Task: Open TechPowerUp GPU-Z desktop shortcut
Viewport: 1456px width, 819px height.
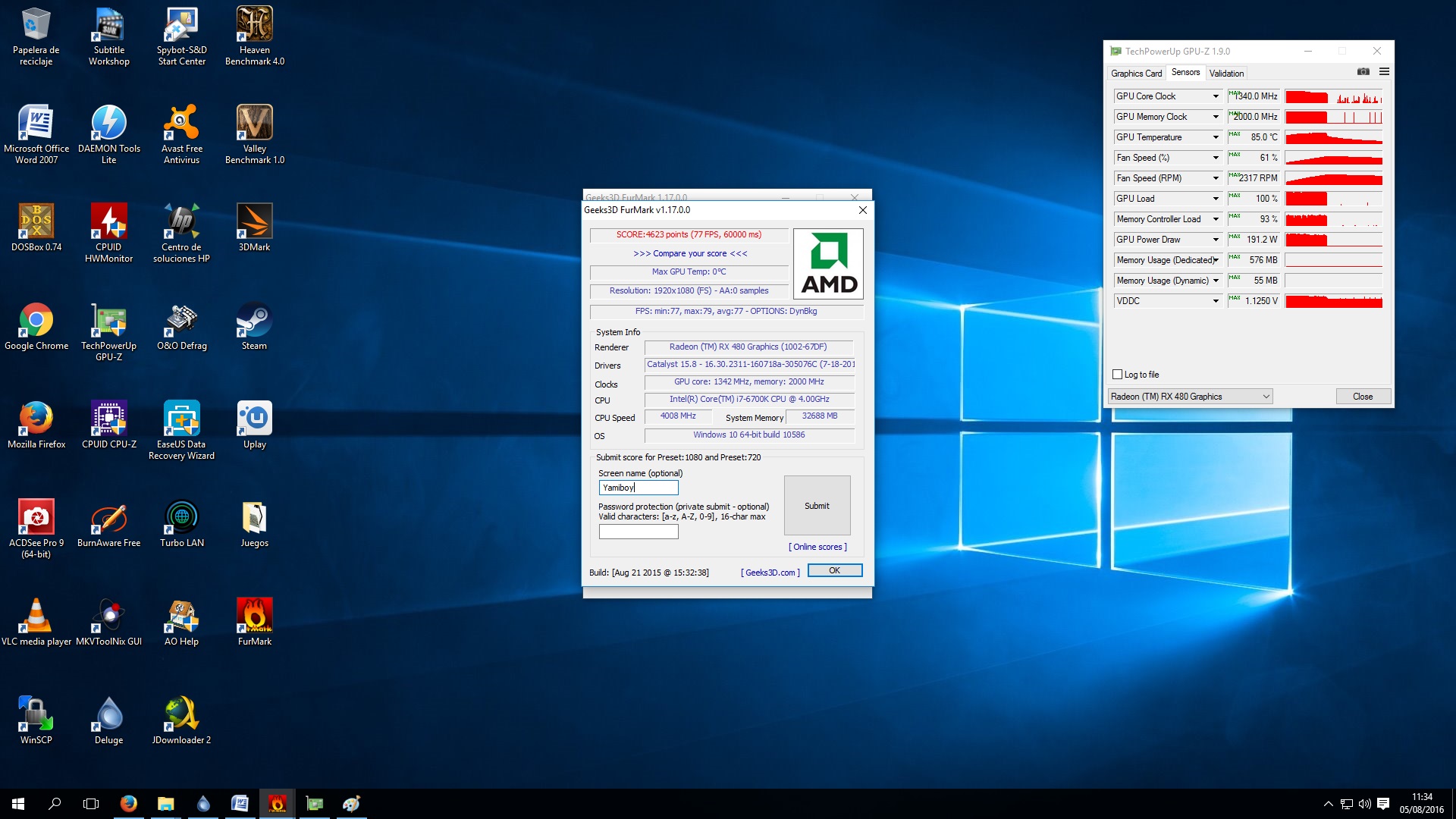Action: pos(108,332)
